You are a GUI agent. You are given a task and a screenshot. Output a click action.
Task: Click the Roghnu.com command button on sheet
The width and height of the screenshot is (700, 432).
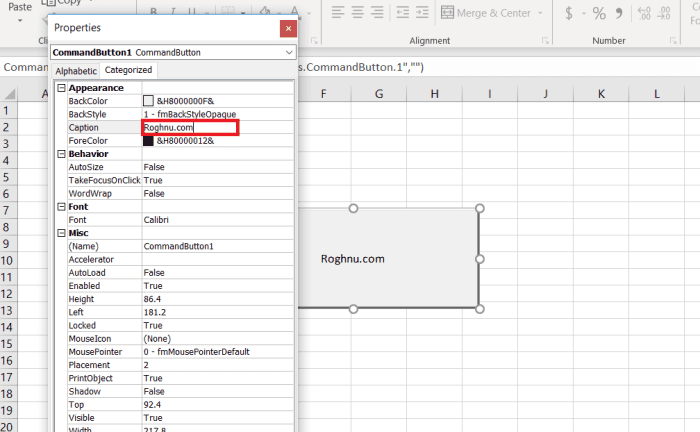pyautogui.click(x=388, y=259)
